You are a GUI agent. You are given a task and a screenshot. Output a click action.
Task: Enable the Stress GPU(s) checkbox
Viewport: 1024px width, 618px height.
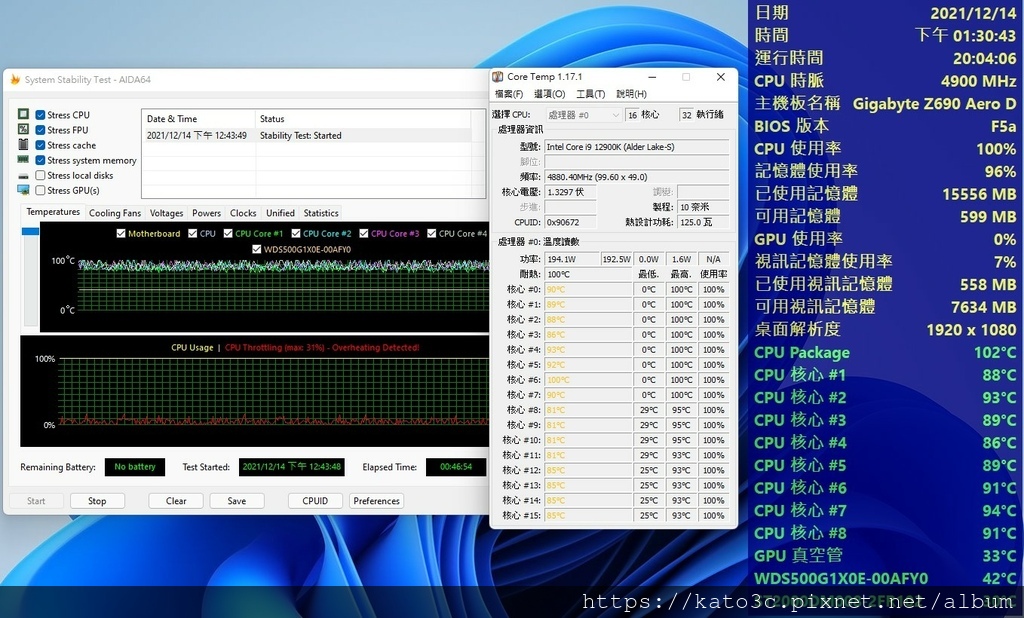(40, 190)
